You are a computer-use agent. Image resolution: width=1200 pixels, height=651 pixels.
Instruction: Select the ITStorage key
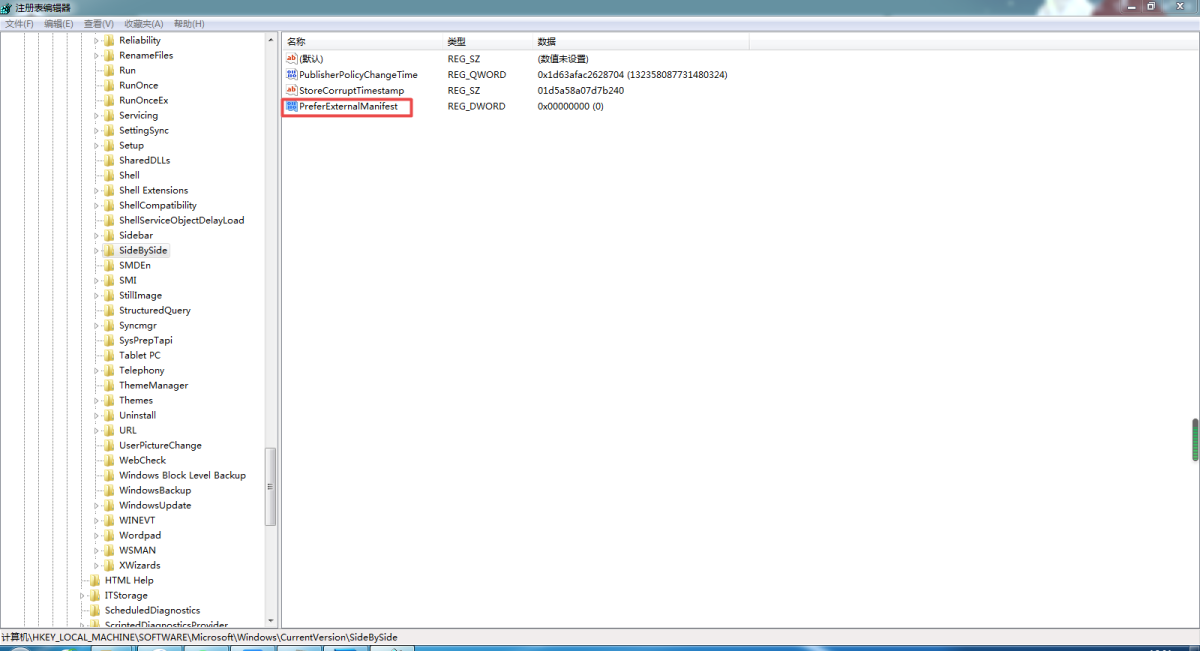tap(126, 595)
